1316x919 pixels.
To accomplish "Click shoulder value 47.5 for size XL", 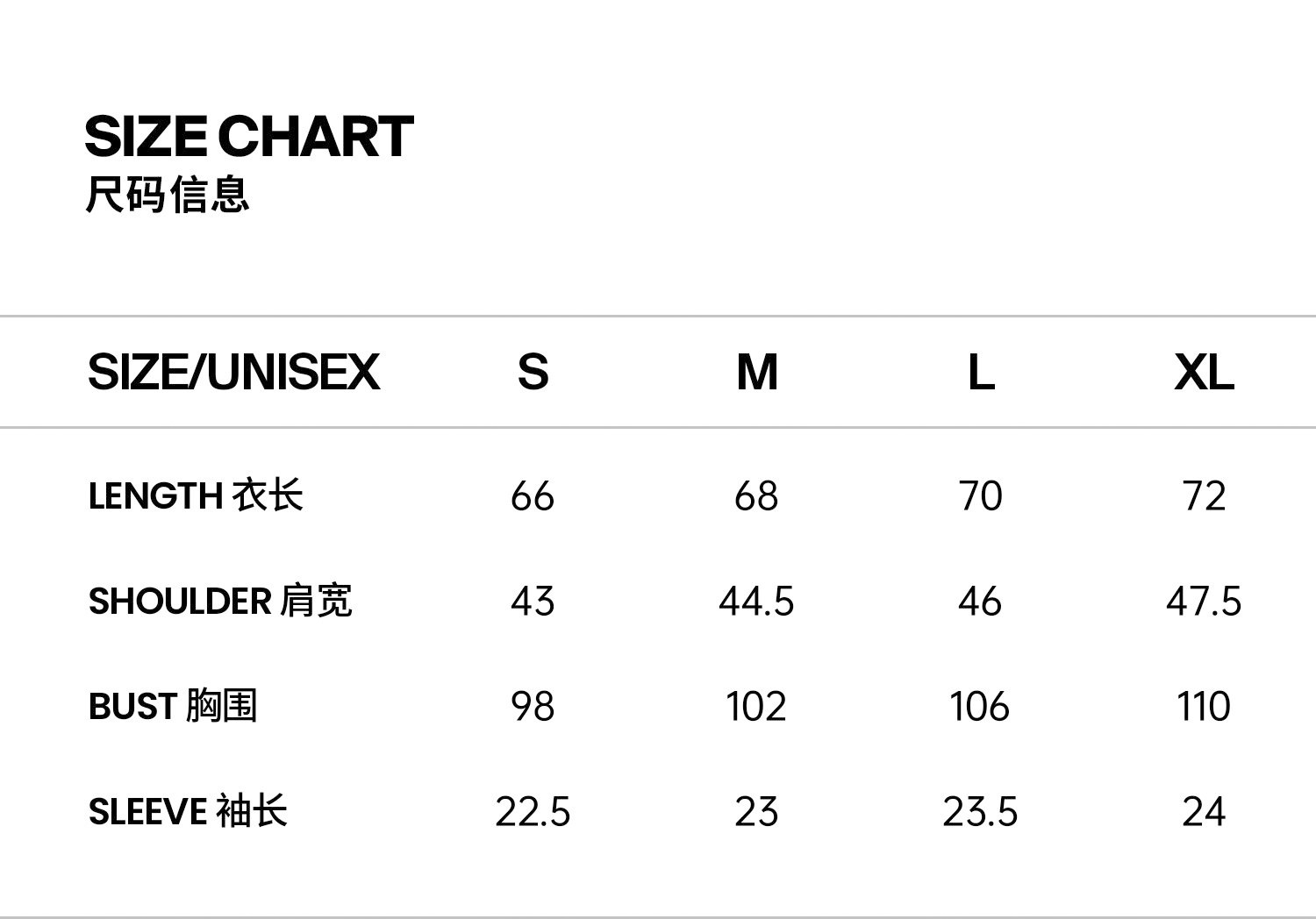I will click(x=1204, y=602).
